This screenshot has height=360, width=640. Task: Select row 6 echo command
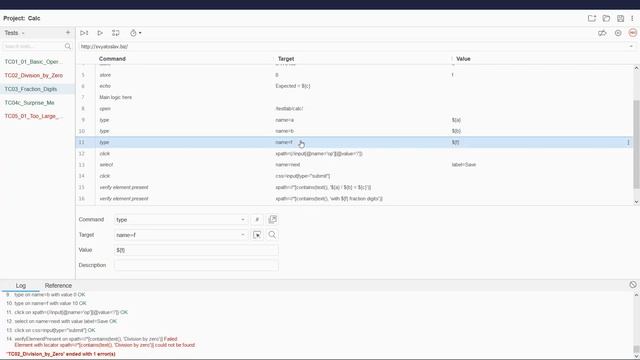[354, 86]
